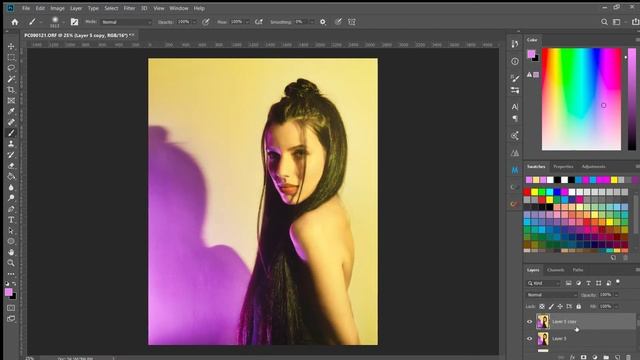Image resolution: width=640 pixels, height=360 pixels.
Task: Open the Paragraph panel icon
Action: coord(515,118)
